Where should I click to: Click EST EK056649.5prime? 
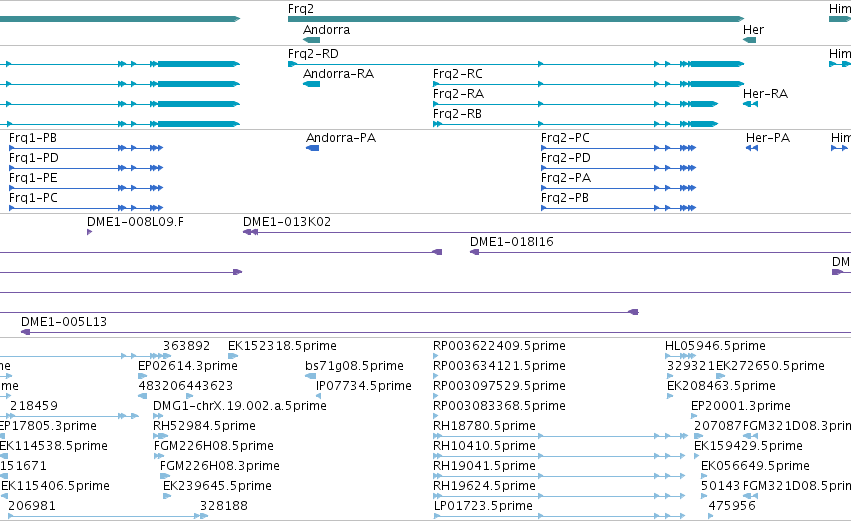(755, 467)
